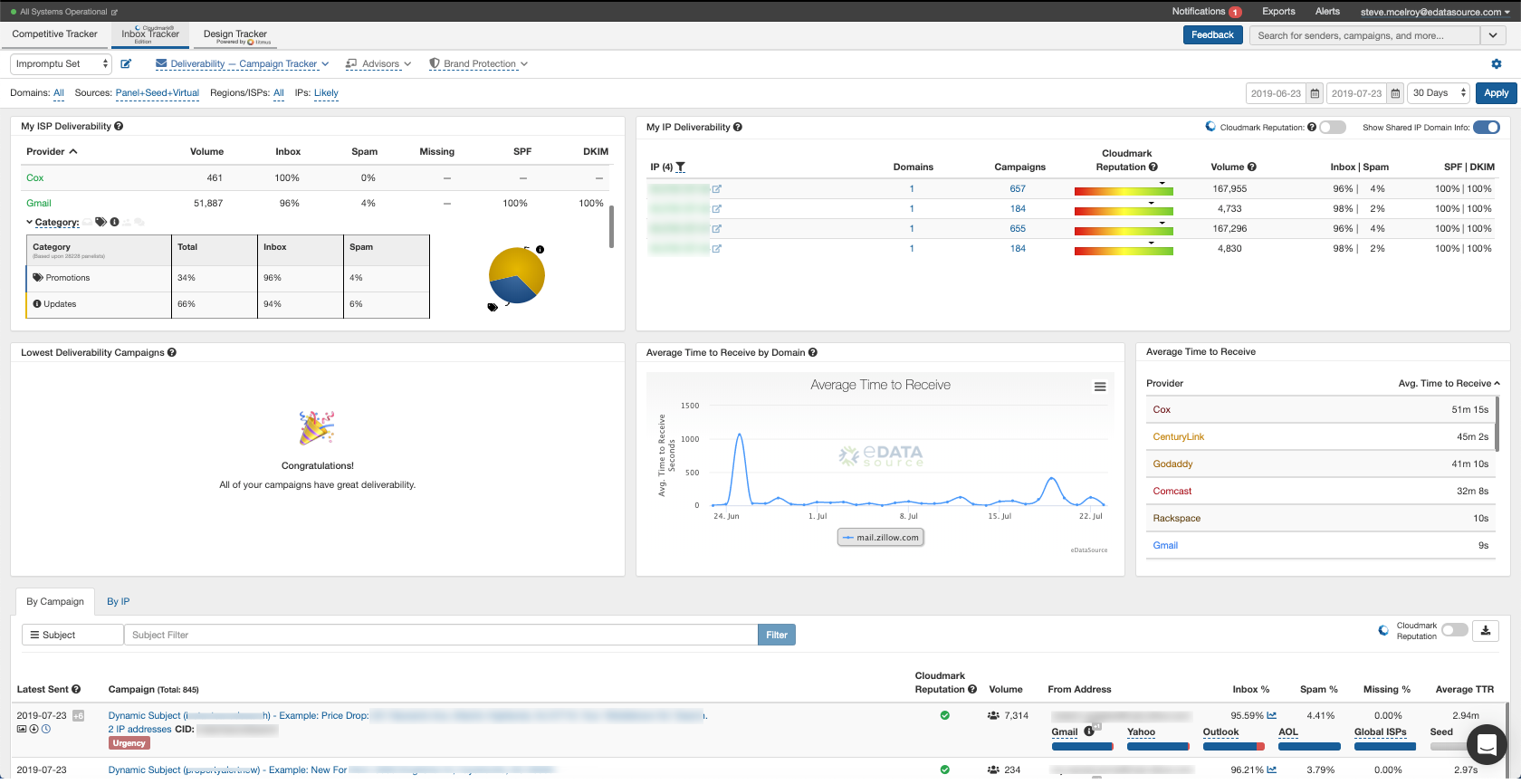This screenshot has height=784, width=1521.
Task: Click the download export icon button
Action: (x=1486, y=631)
